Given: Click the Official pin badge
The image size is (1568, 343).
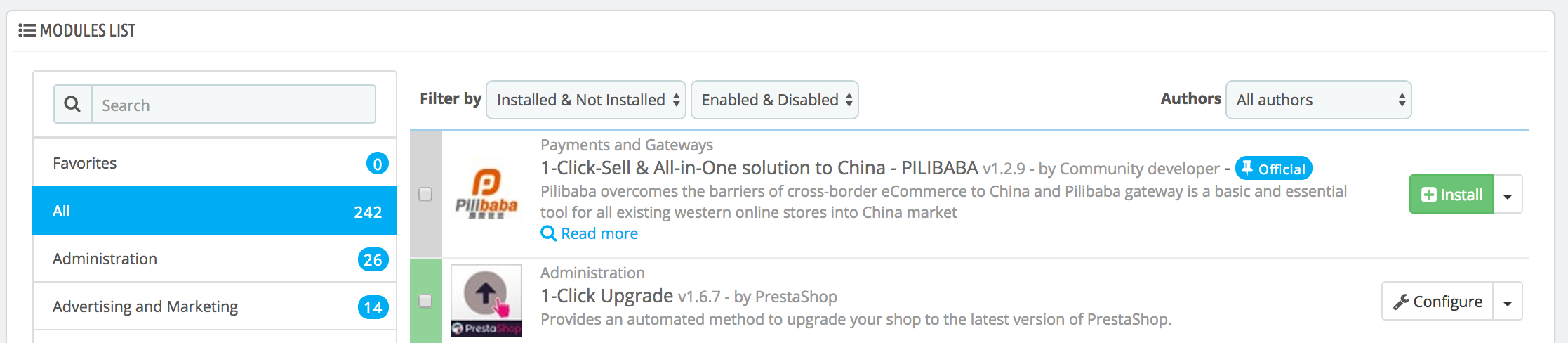Looking at the screenshot, I should 1273,169.
